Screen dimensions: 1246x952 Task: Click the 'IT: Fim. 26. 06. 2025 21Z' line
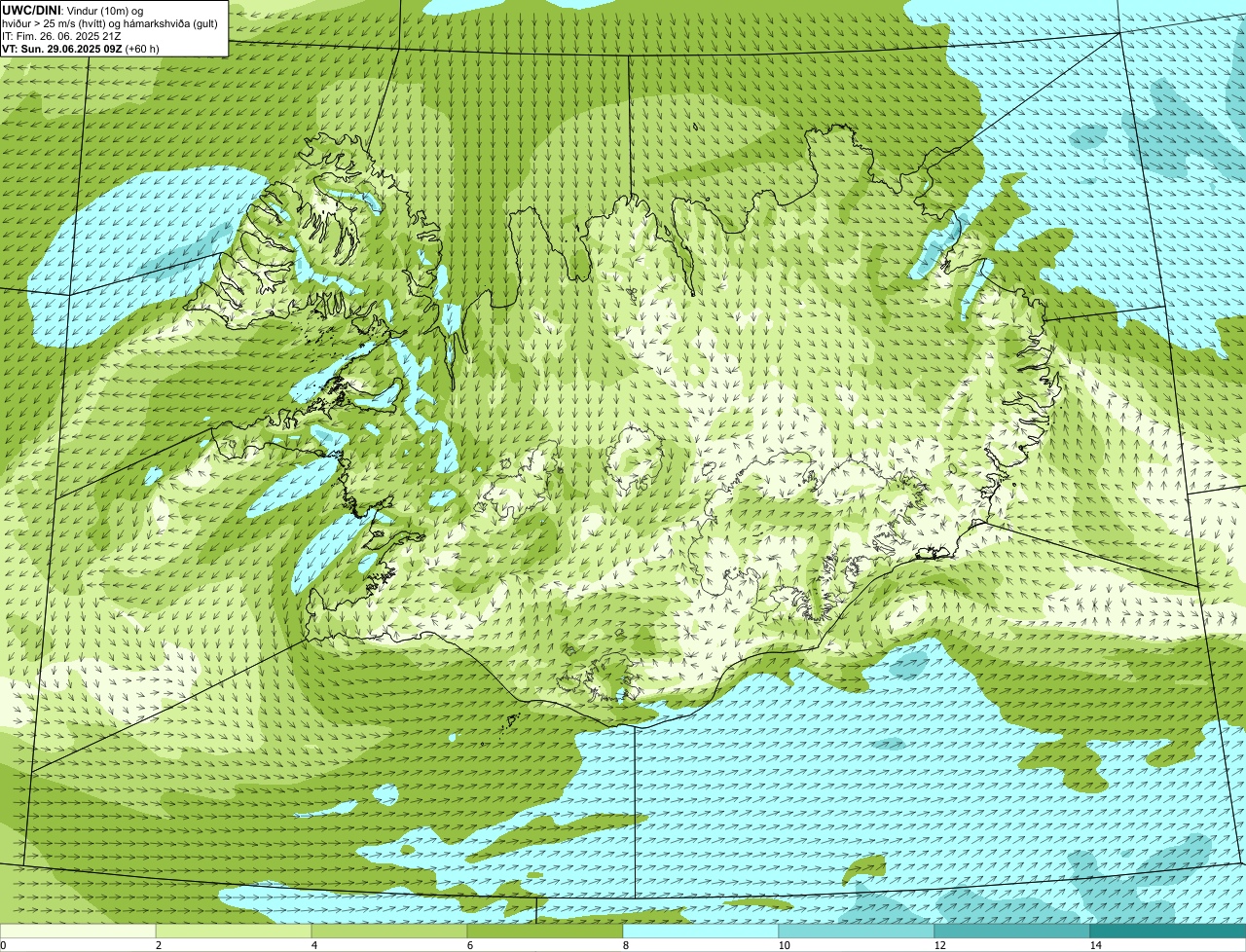pos(61,36)
